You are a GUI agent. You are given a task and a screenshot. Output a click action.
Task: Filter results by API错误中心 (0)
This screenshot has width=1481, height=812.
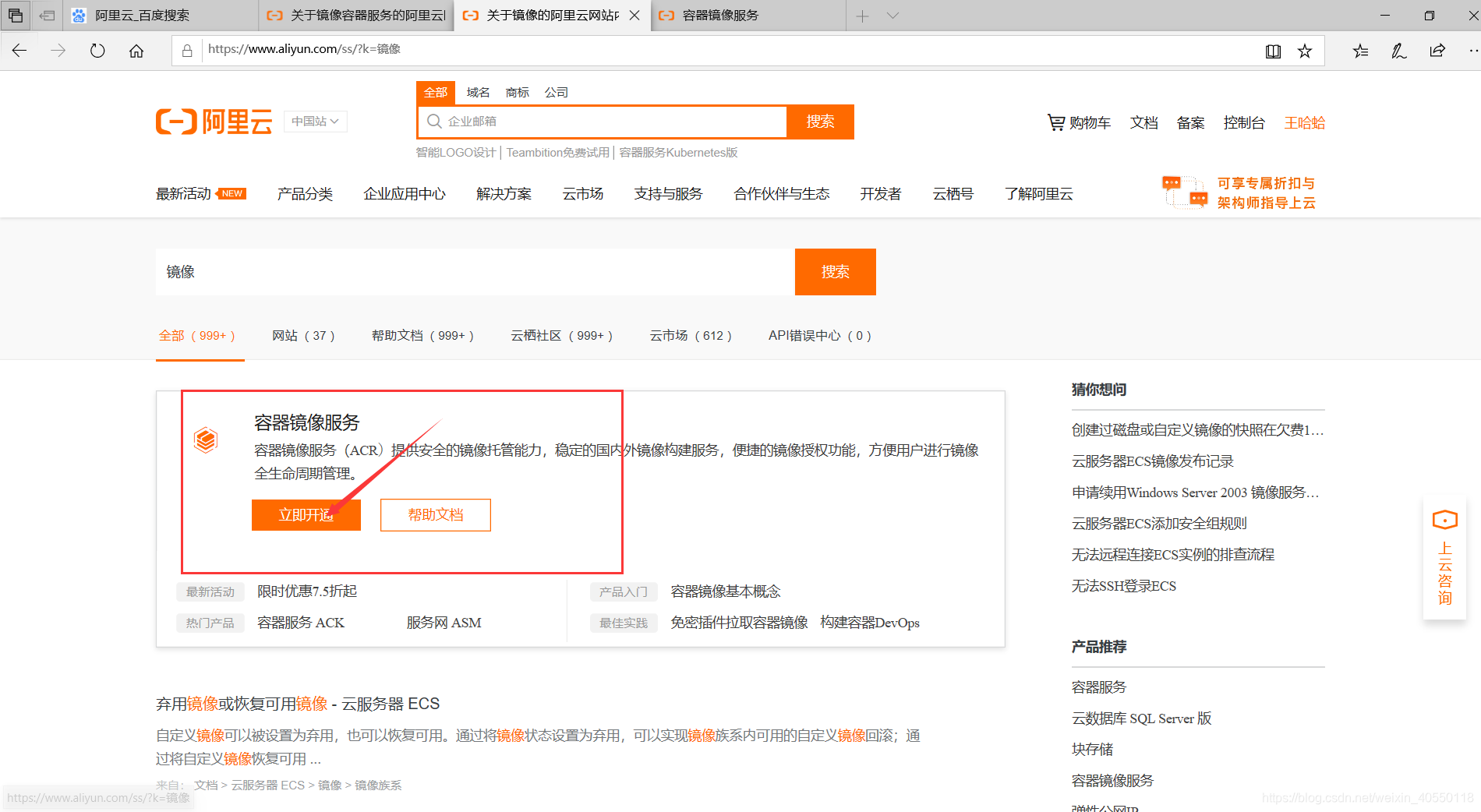820,336
